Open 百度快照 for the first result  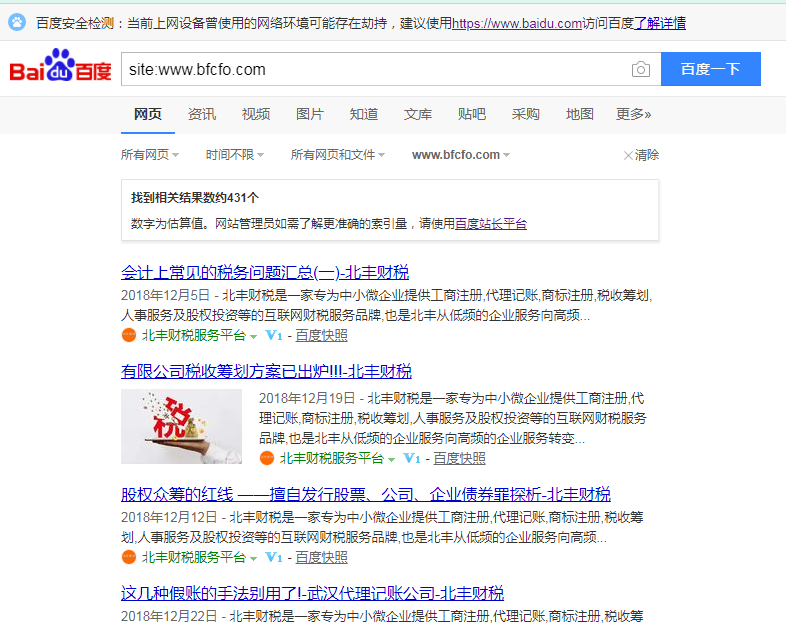[x=321, y=335]
